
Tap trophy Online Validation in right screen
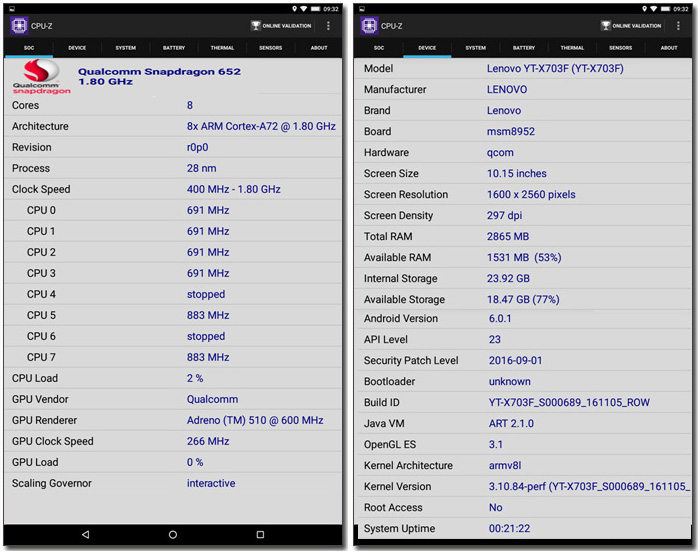(x=631, y=26)
